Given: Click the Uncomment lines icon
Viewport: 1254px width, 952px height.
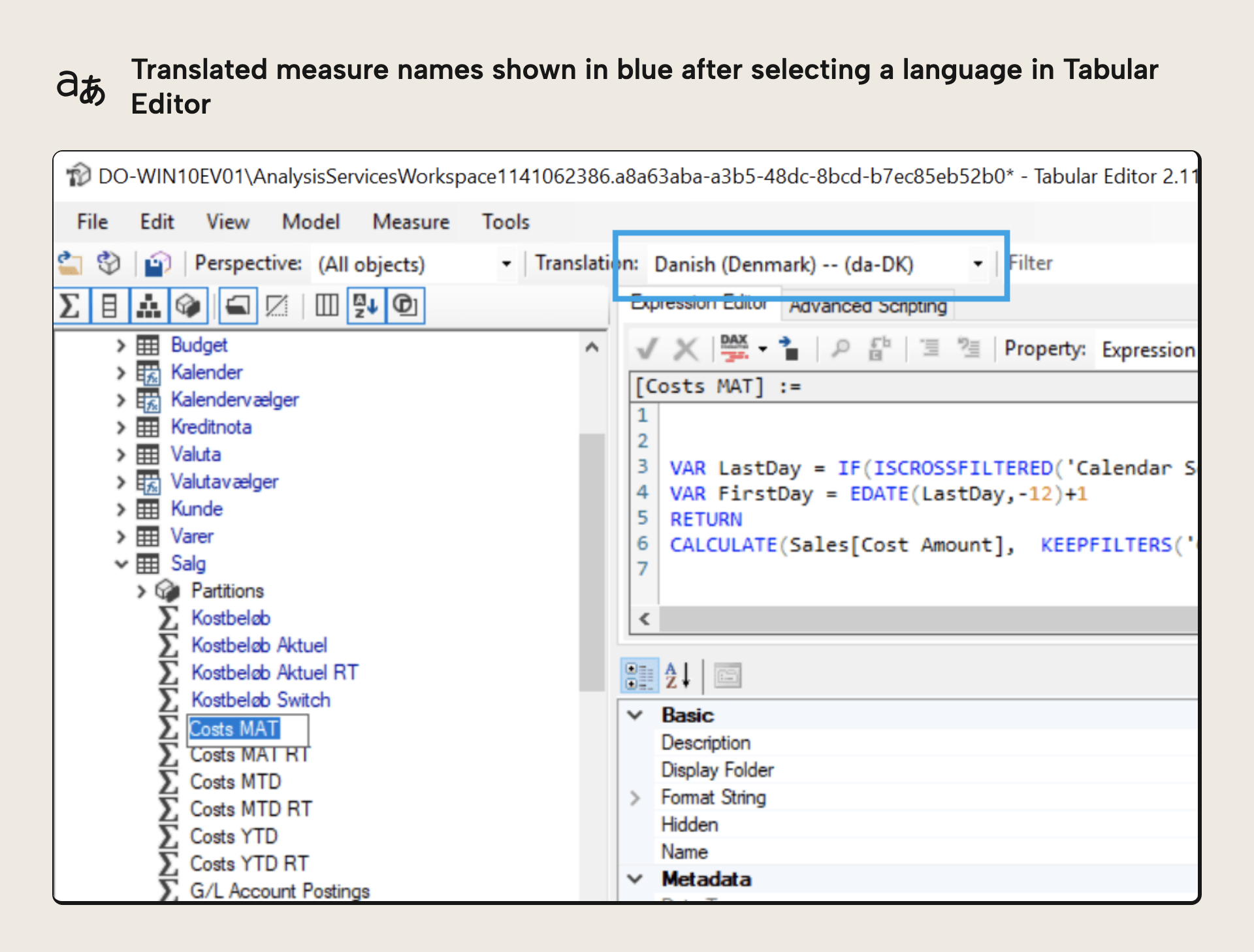Looking at the screenshot, I should click(x=969, y=348).
